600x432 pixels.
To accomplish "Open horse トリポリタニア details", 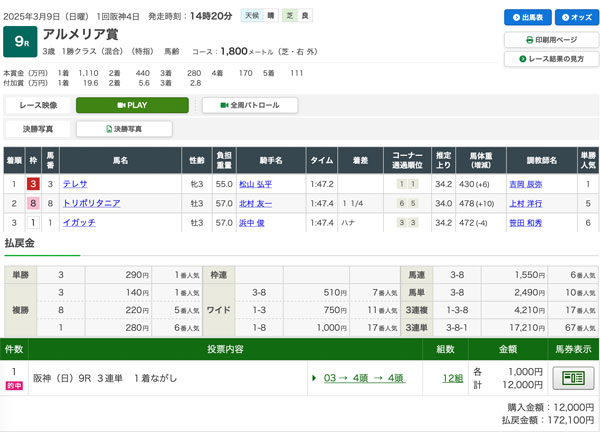I will point(91,203).
